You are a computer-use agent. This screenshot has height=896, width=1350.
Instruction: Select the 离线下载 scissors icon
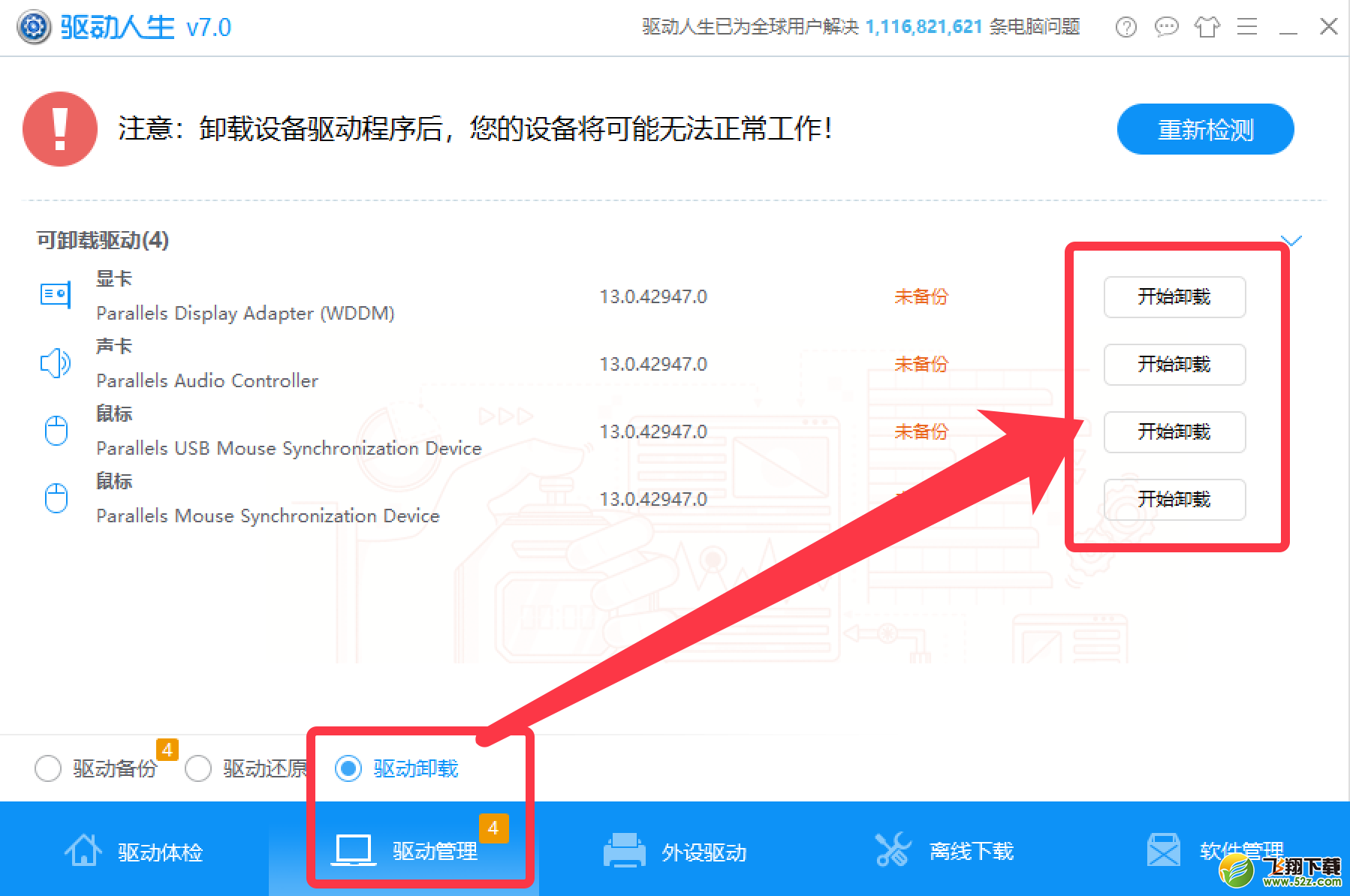pos(893,850)
